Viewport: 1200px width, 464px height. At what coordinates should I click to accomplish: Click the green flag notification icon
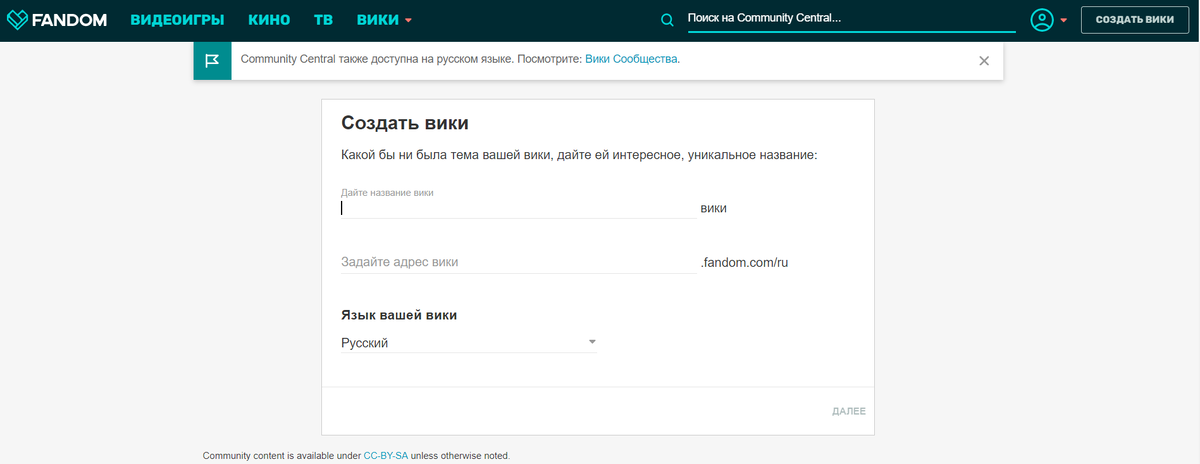pos(213,61)
